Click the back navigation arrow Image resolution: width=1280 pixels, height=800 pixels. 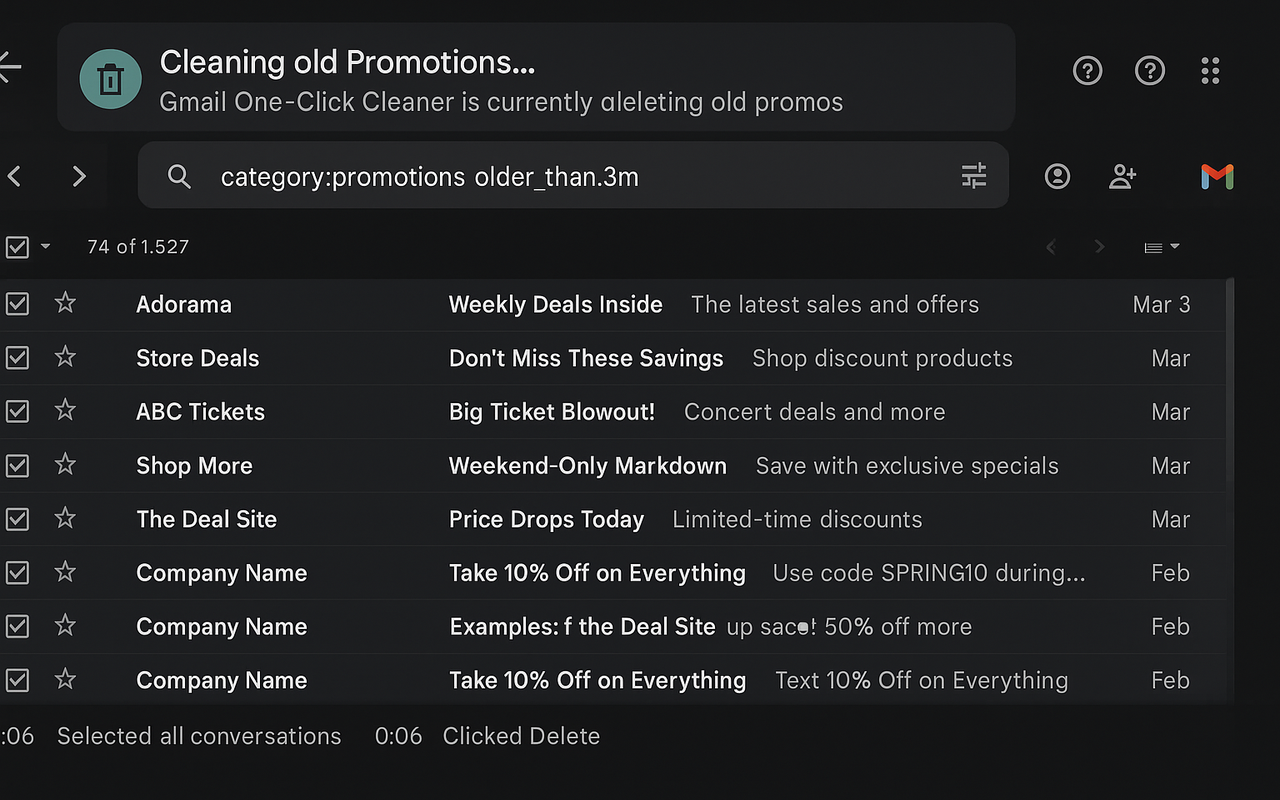[x=15, y=176]
